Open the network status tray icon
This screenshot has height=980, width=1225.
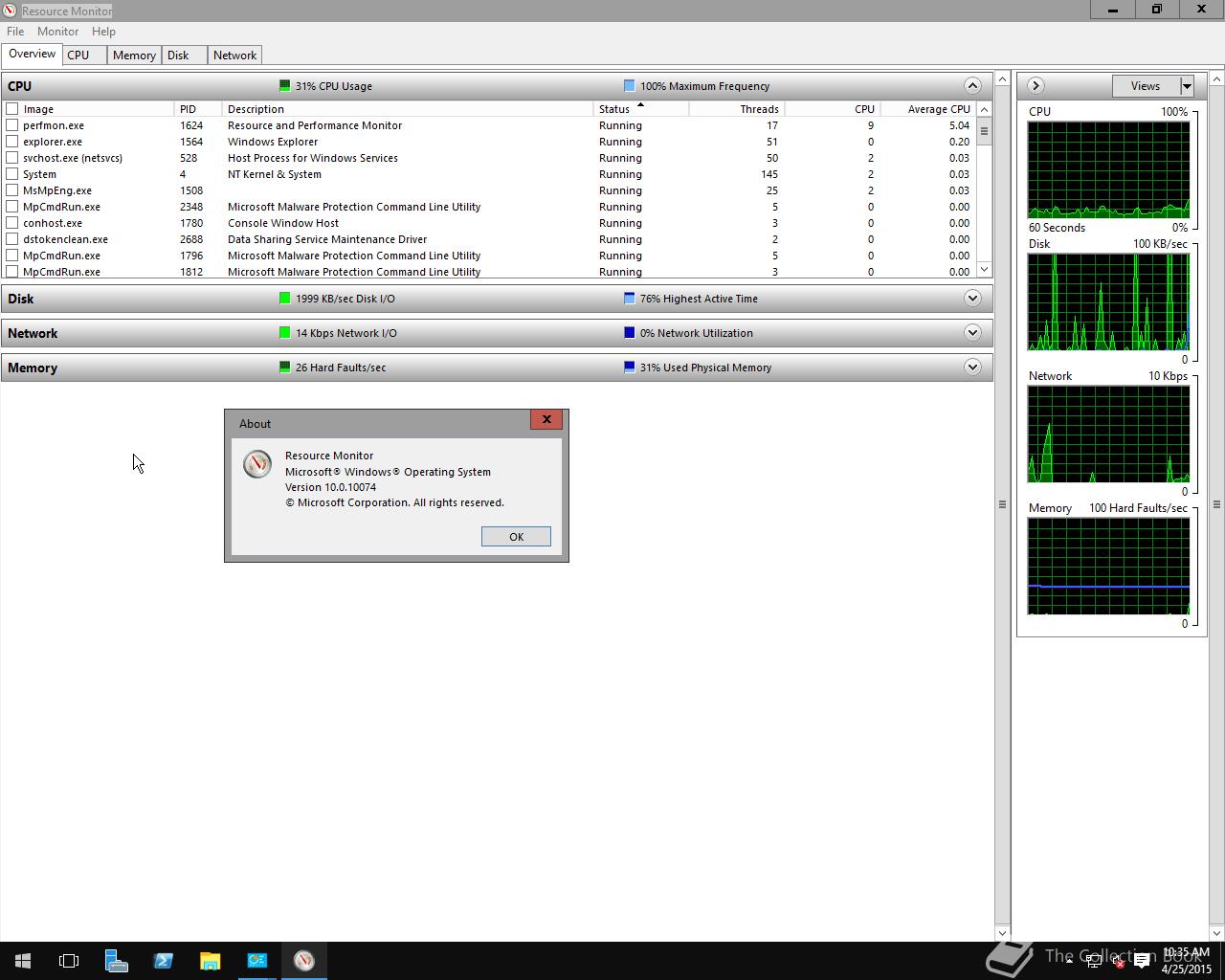click(x=1093, y=961)
